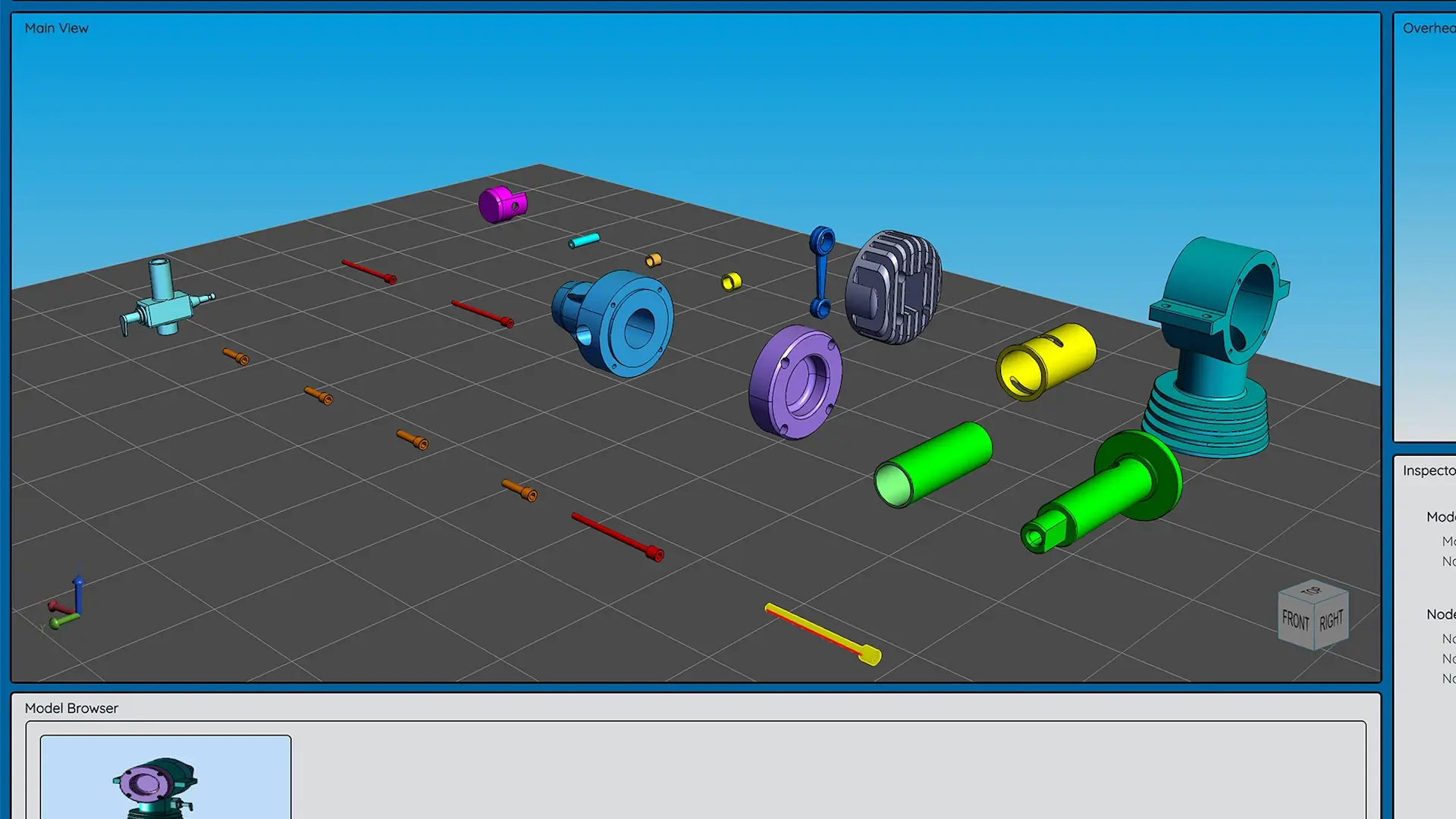
Task: Select the blue crank housing part
Action: [616, 326]
